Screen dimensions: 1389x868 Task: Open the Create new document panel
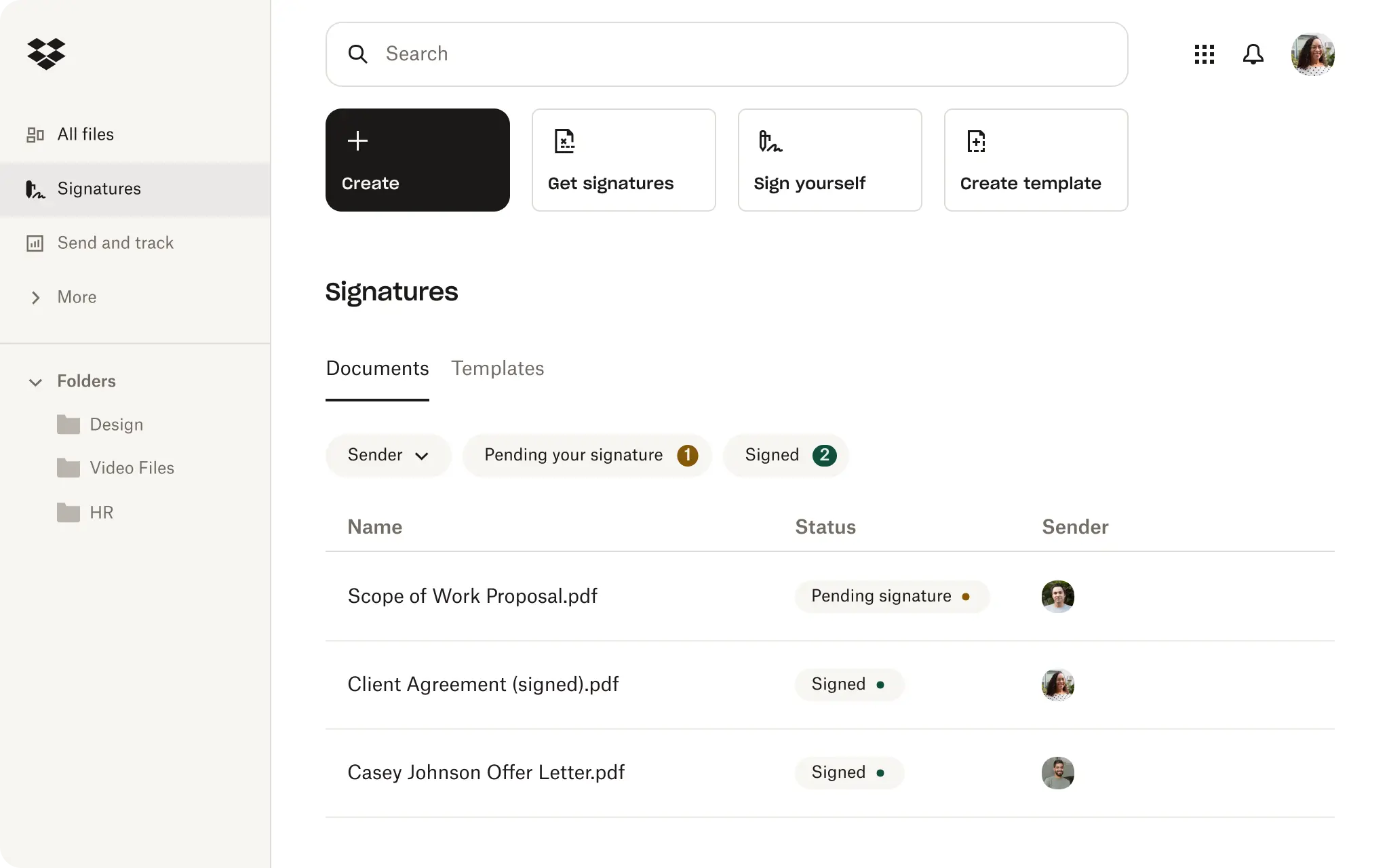click(x=418, y=159)
